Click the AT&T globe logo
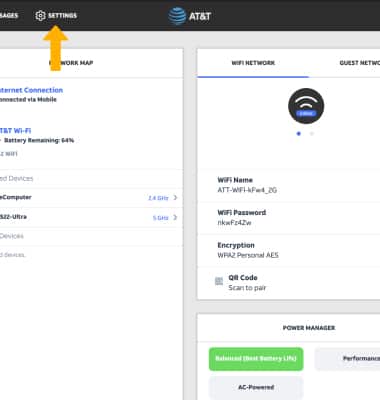The width and height of the screenshot is (380, 400). pos(177,16)
